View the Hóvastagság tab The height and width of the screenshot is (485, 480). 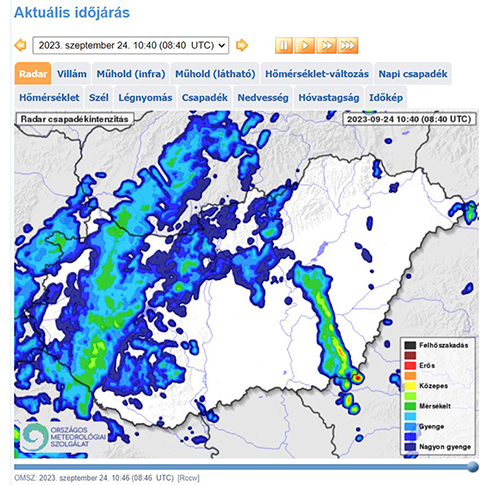click(329, 97)
